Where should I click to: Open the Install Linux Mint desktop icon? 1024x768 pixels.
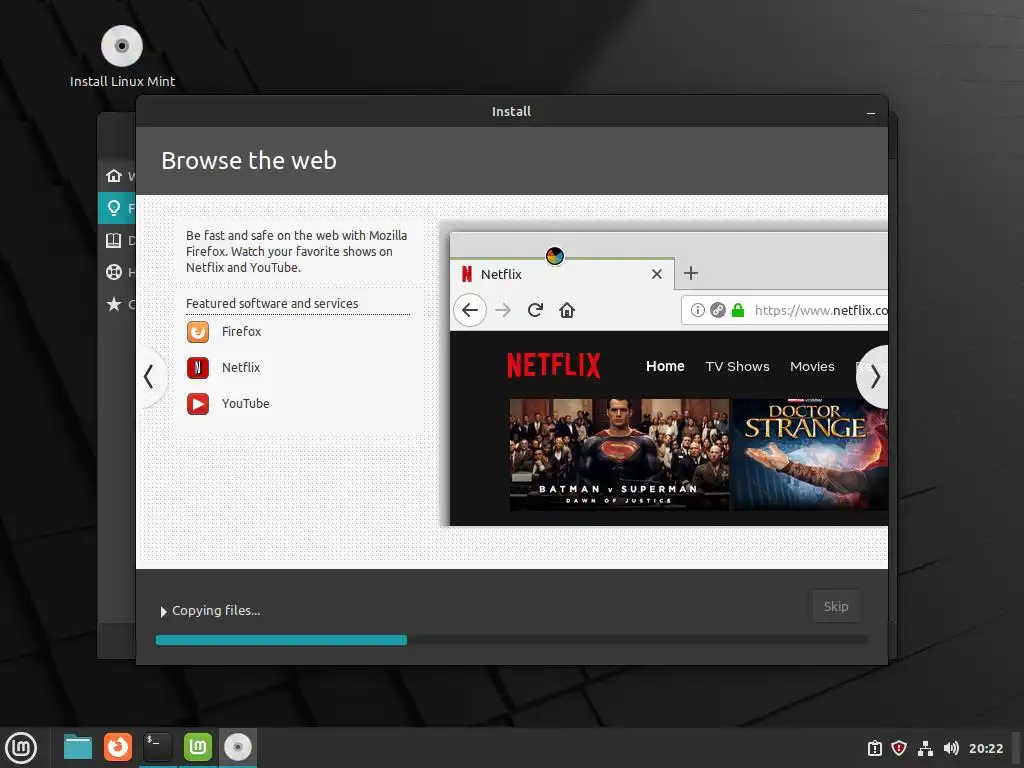pos(122,56)
